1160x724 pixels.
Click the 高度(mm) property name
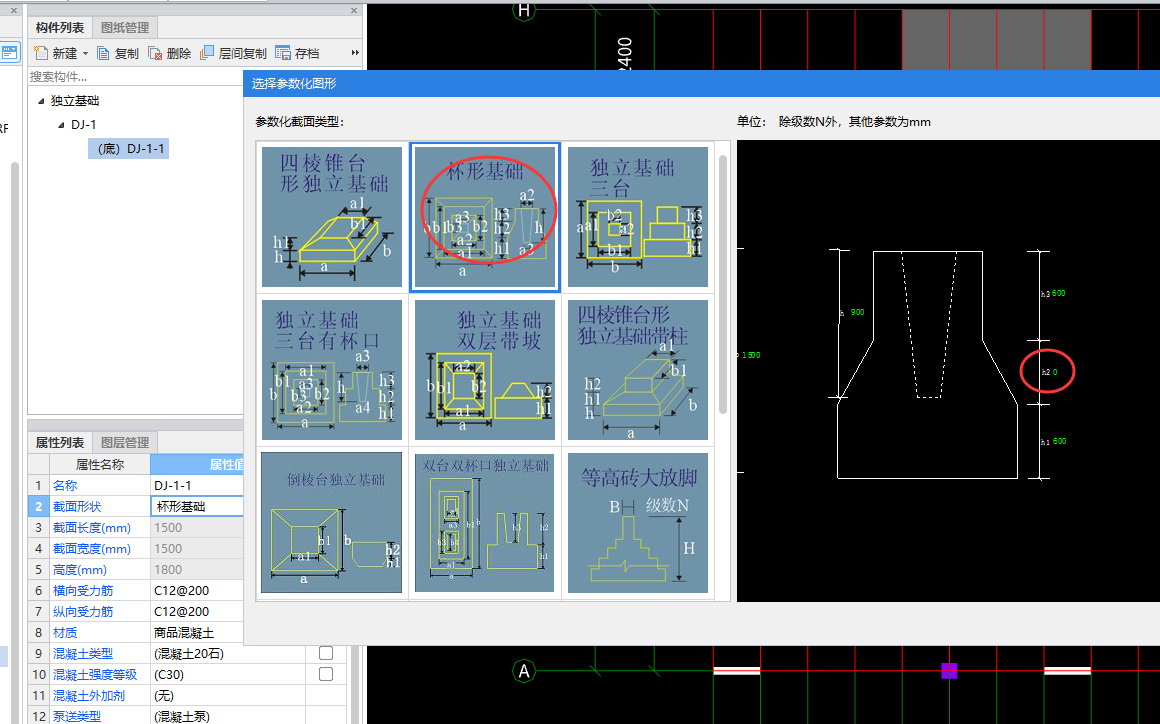(x=80, y=570)
